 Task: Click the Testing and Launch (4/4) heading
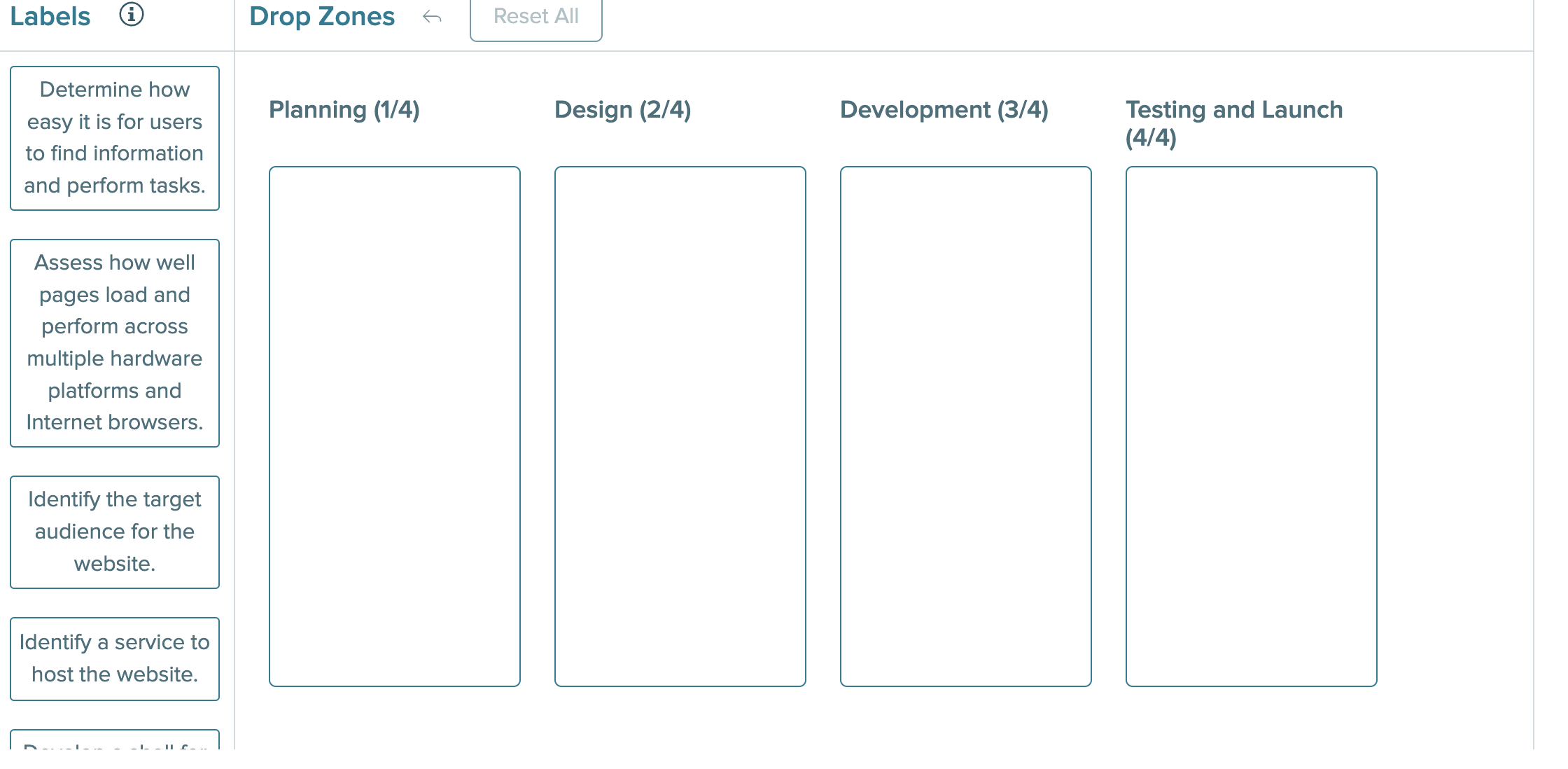(x=1234, y=125)
